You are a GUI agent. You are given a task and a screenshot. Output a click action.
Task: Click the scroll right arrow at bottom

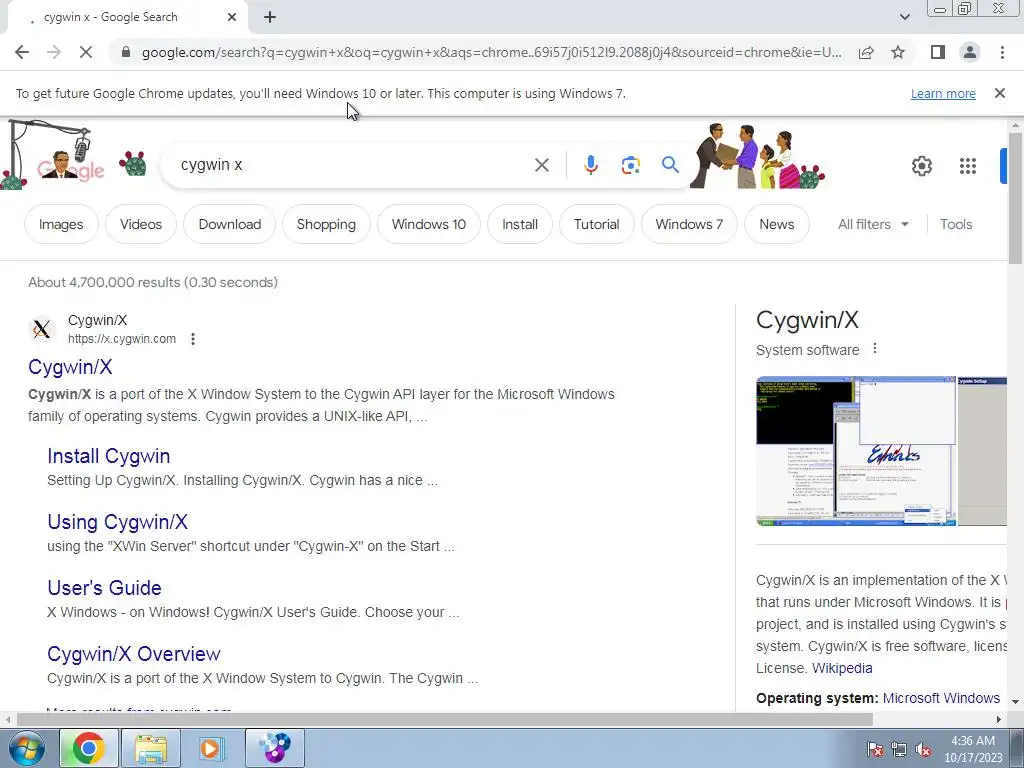point(999,720)
